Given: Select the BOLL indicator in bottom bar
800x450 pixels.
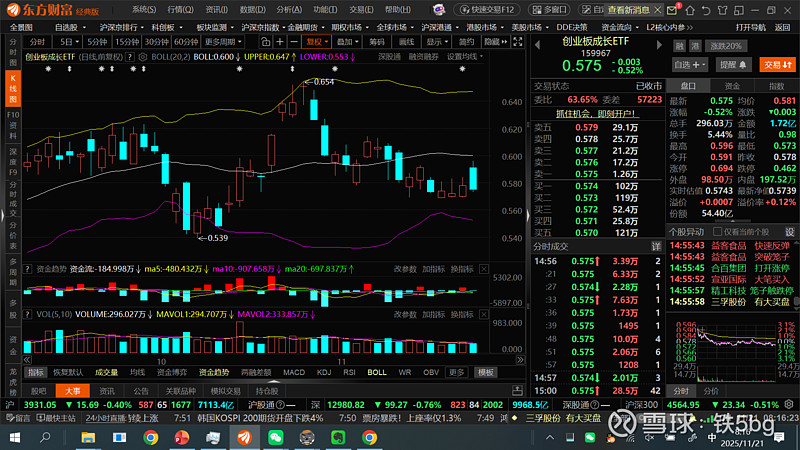Looking at the screenshot, I should (377, 372).
